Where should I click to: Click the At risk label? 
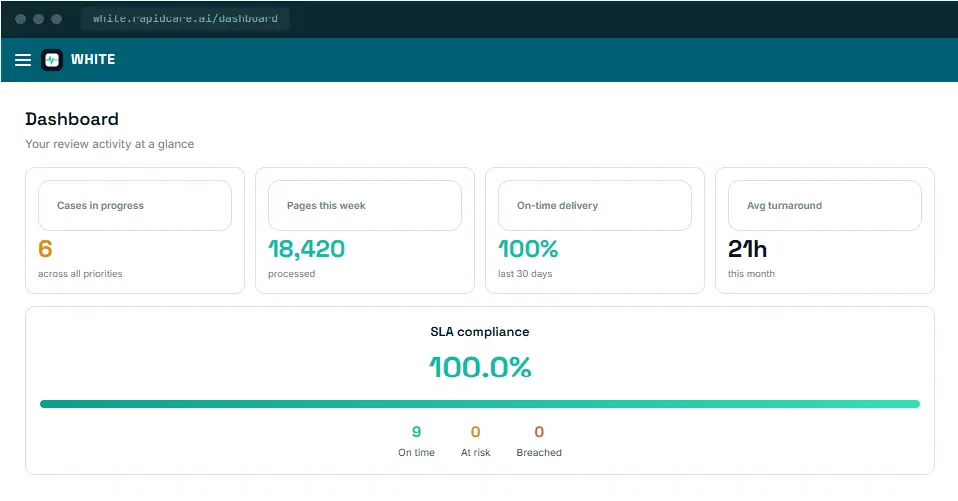(x=475, y=453)
